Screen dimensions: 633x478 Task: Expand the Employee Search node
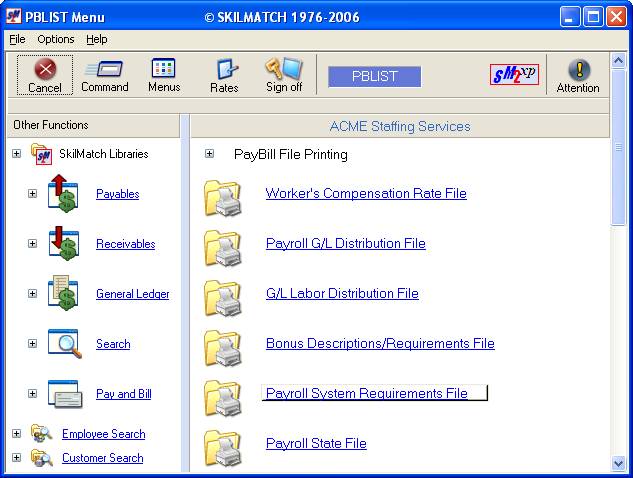click(16, 434)
